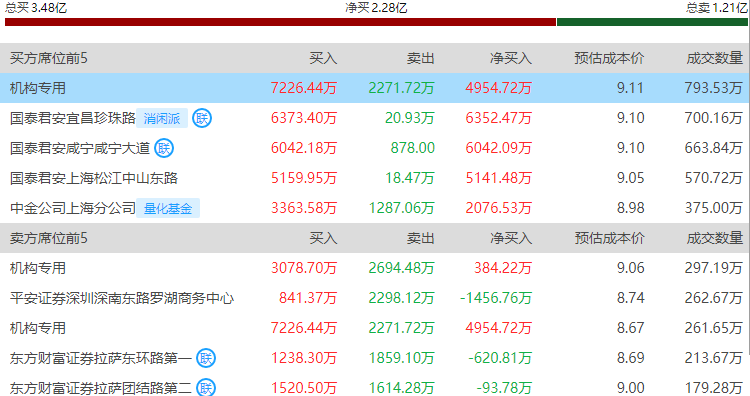Click buy value 3078.70万
The image size is (750, 396).
coord(304,268)
